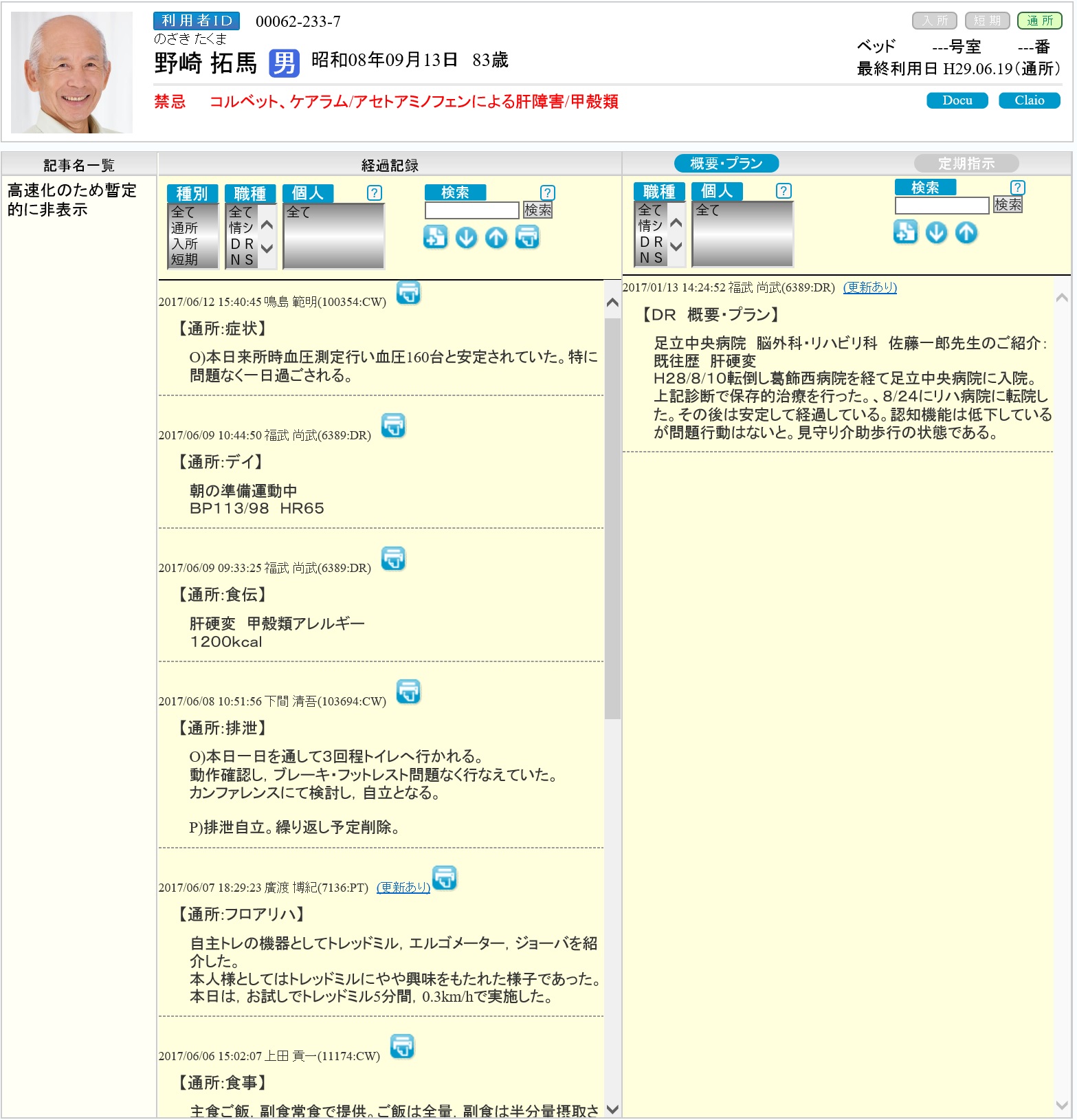
Task: Click down arrow icon in 経過記録 toolbar
Action: click(x=466, y=237)
